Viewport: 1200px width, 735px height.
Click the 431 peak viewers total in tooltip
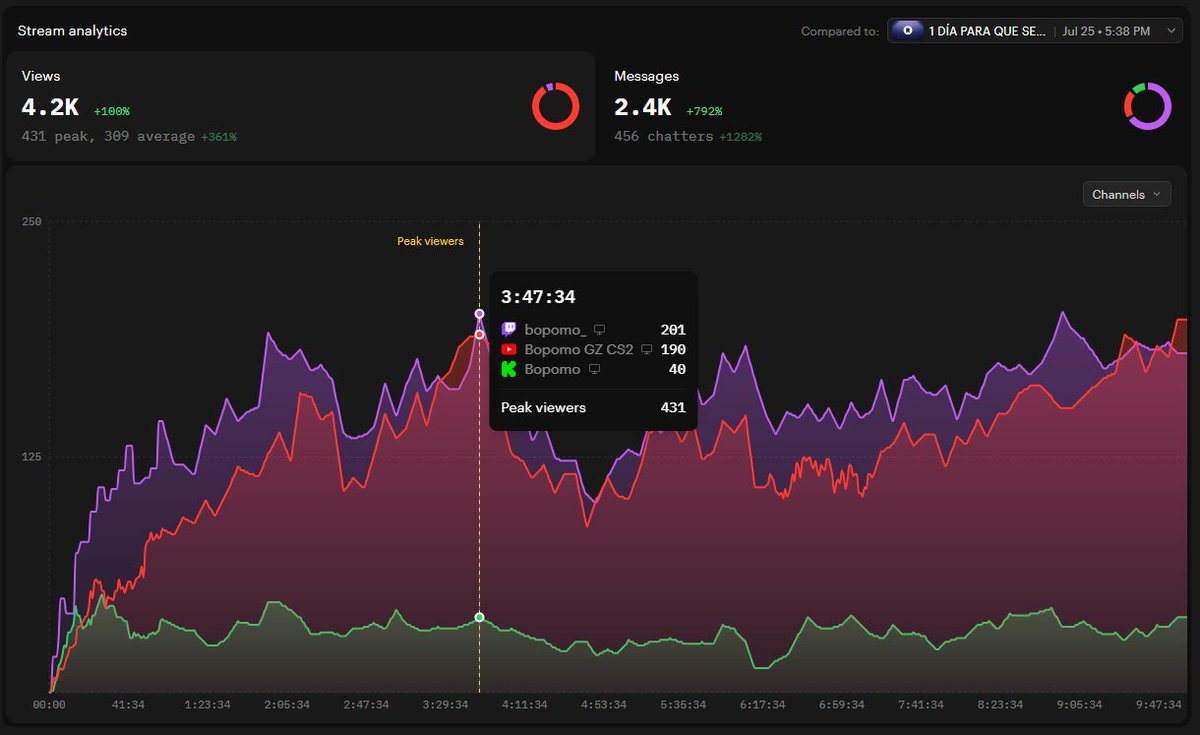pos(673,407)
